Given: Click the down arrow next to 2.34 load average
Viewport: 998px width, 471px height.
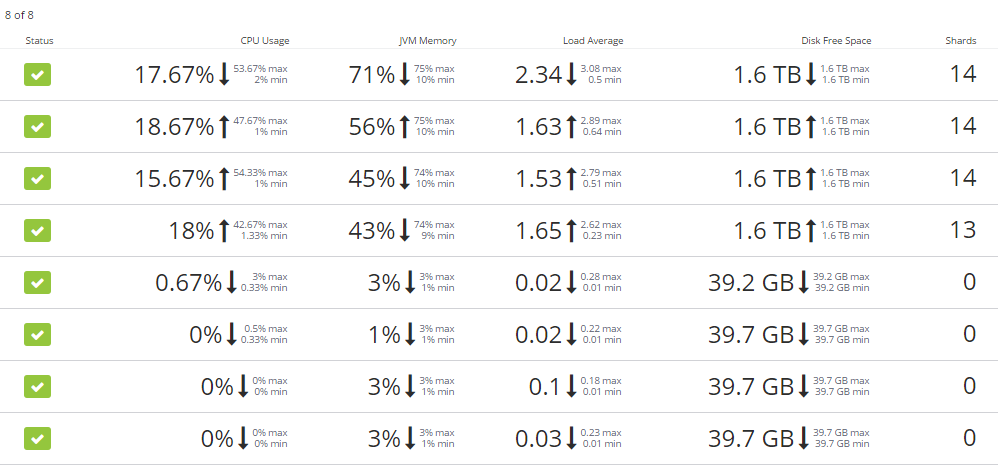Looking at the screenshot, I should [571, 75].
